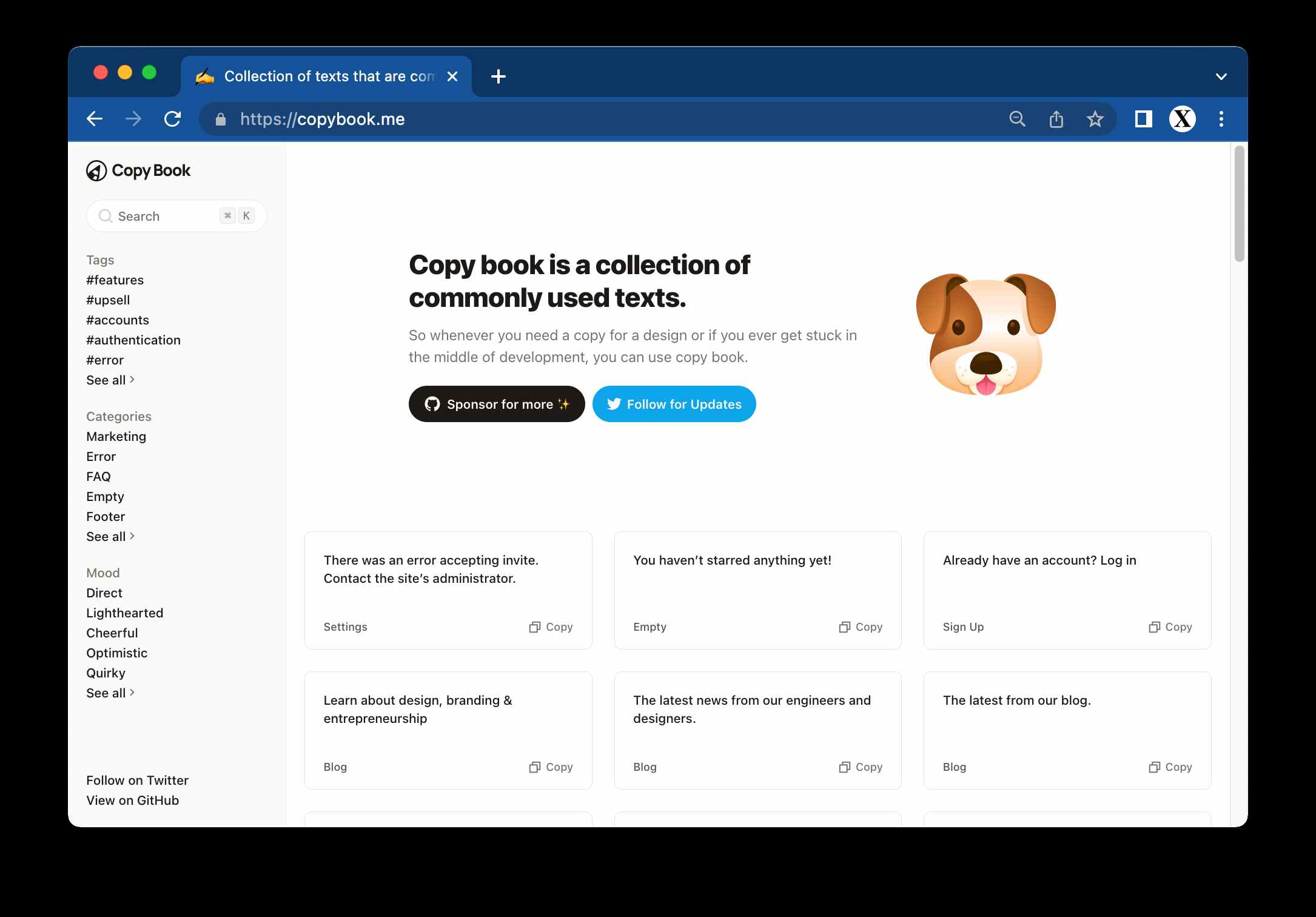Screen dimensions: 1316x917
Task: Click 'The latest from our blog.' text
Action: pyautogui.click(x=1017, y=700)
